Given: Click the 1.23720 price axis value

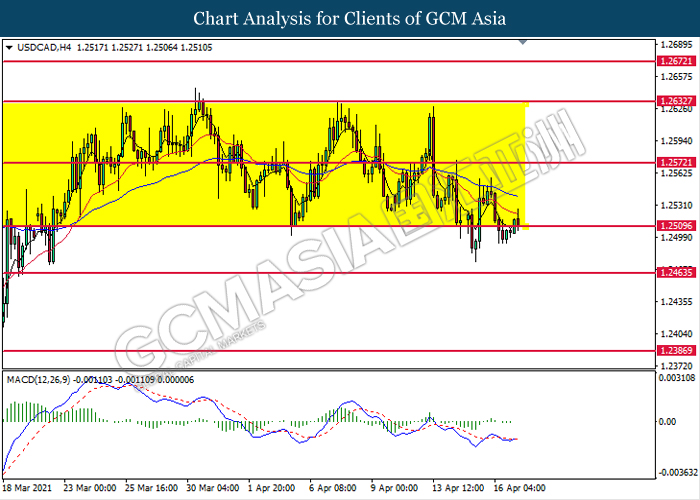Looking at the screenshot, I should point(677,366).
